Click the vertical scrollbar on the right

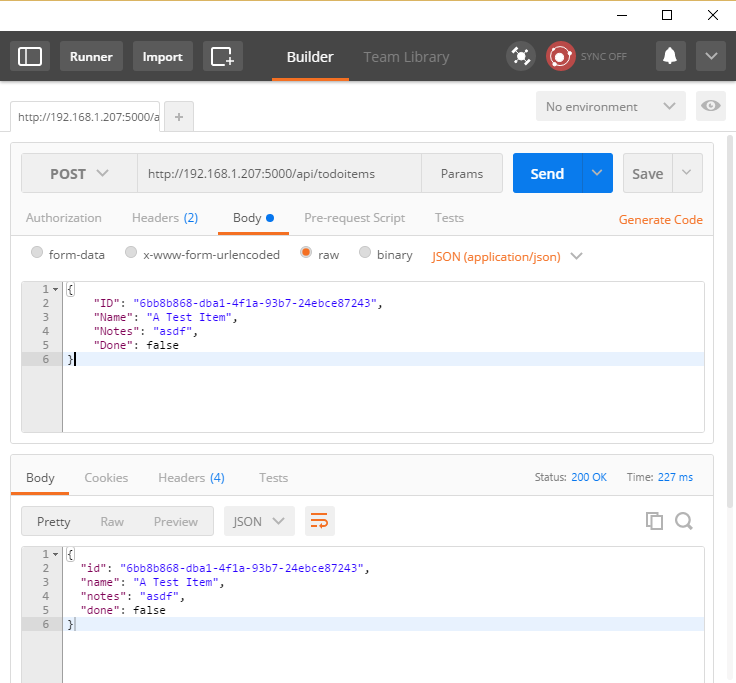point(730,322)
